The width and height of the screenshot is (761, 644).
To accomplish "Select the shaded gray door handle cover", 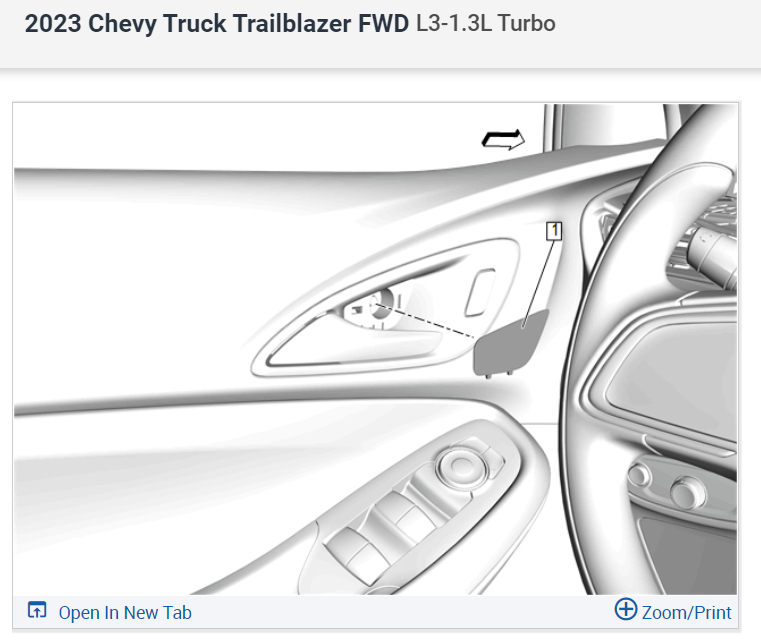I will click(x=510, y=344).
